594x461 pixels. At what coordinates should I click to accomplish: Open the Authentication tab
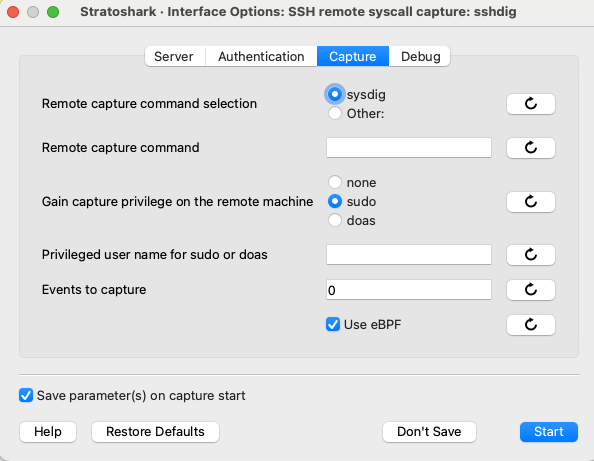(x=261, y=56)
